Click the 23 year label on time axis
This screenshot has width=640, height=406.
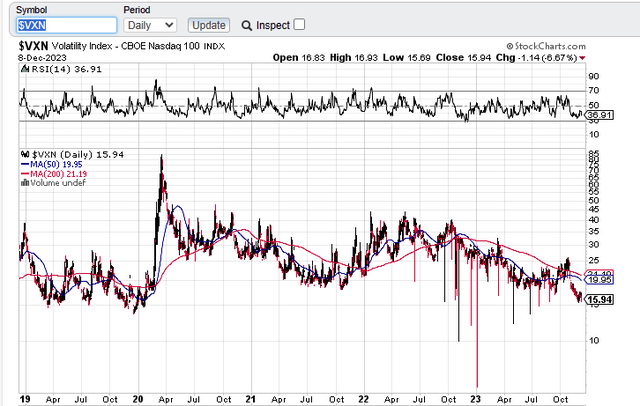click(x=476, y=399)
